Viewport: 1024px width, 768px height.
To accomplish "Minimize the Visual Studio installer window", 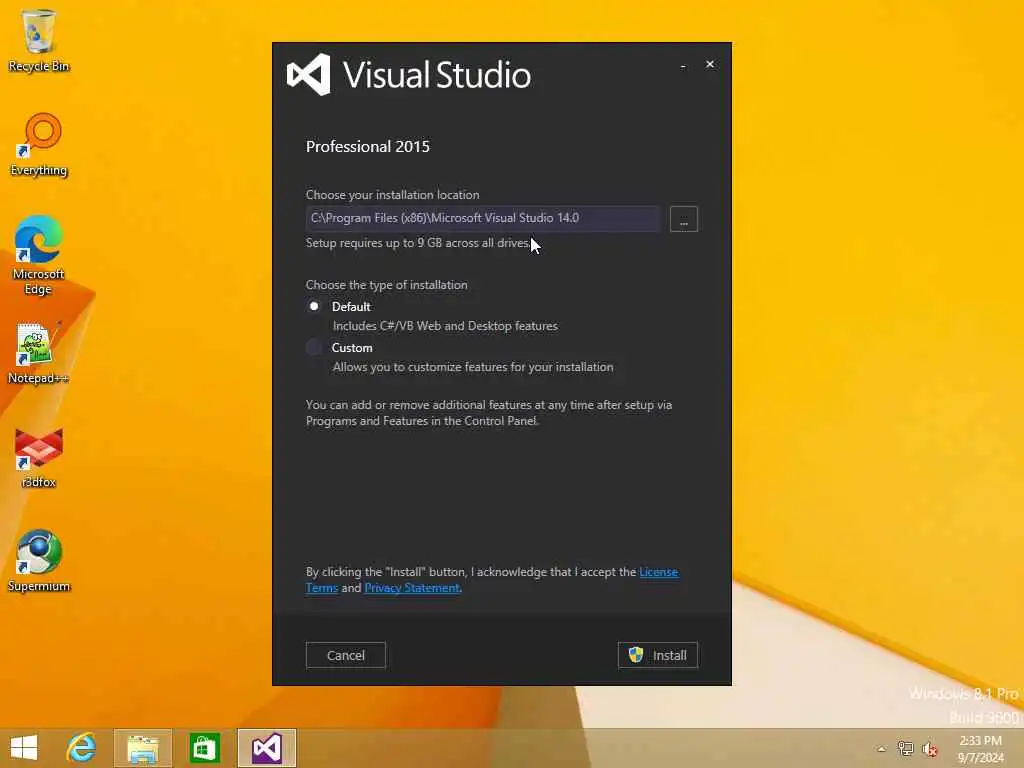I will (x=683, y=65).
